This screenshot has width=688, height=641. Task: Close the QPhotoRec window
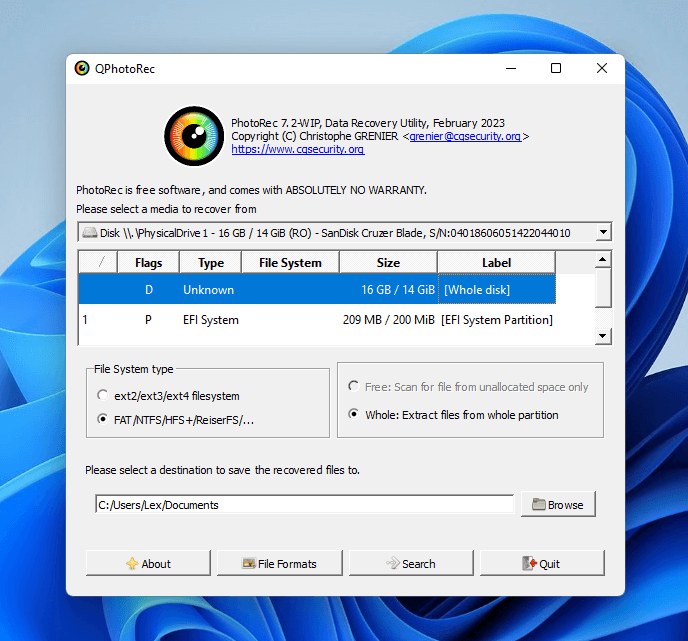tap(602, 68)
